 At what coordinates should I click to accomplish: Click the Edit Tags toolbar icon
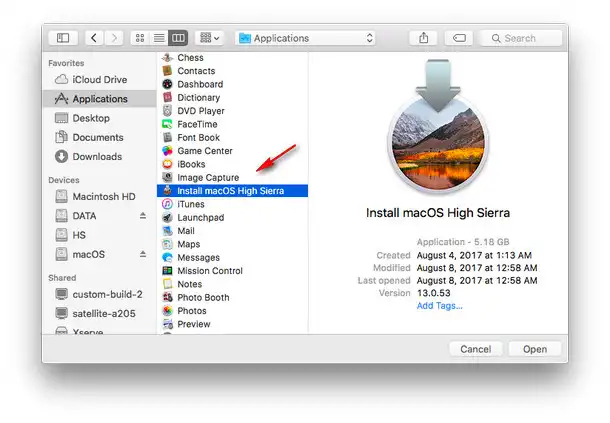(459, 38)
